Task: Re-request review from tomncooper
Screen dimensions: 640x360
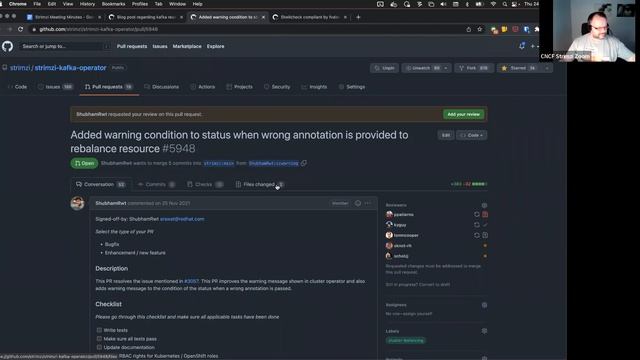Action: click(x=476, y=236)
